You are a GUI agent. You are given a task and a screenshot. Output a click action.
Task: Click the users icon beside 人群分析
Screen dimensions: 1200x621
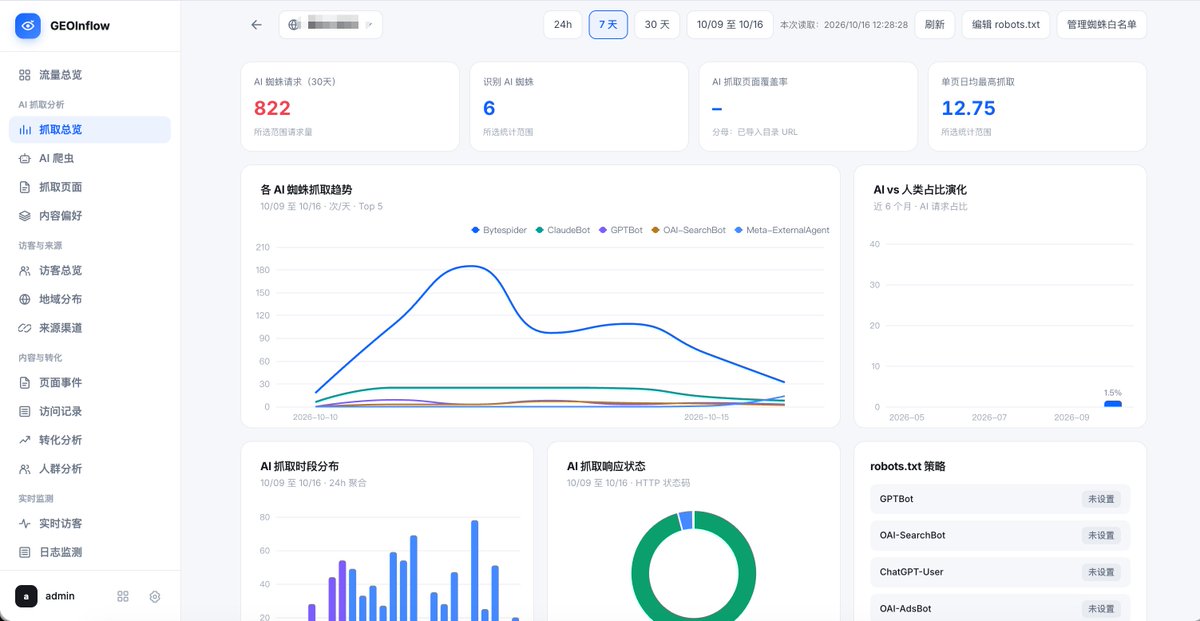pos(25,468)
